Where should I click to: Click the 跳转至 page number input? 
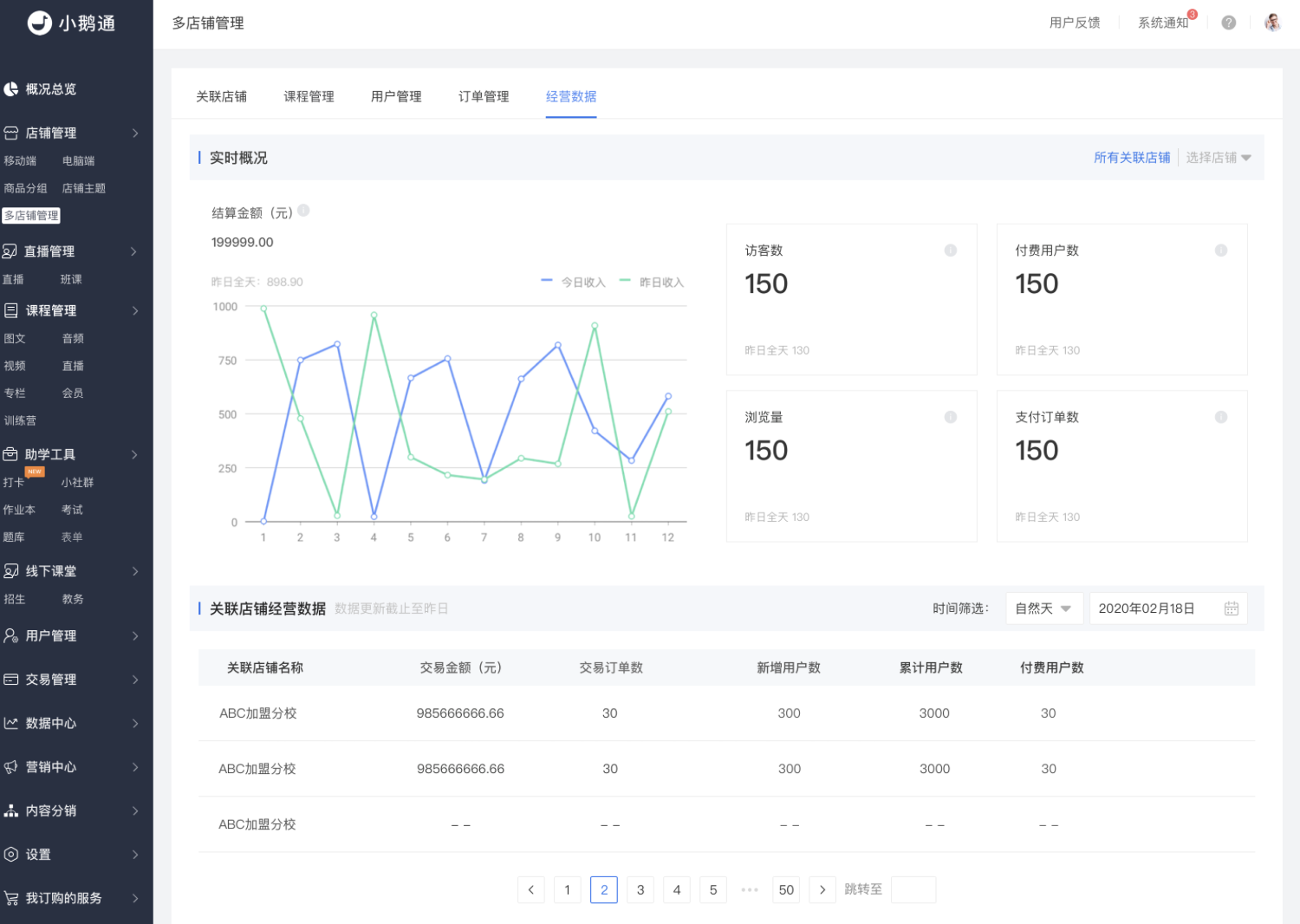click(913, 890)
